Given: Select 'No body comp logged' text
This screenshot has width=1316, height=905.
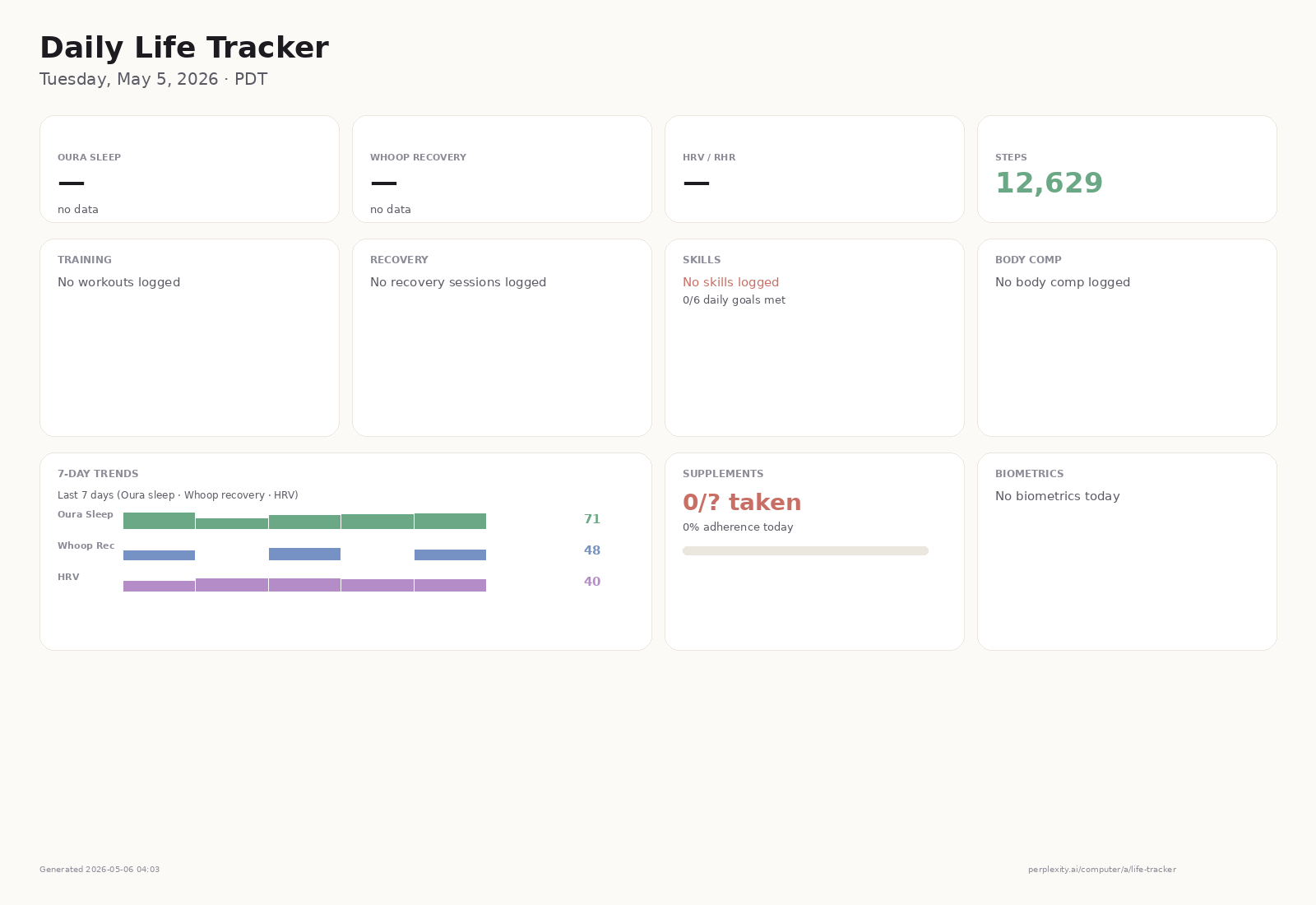Looking at the screenshot, I should coord(1063,282).
